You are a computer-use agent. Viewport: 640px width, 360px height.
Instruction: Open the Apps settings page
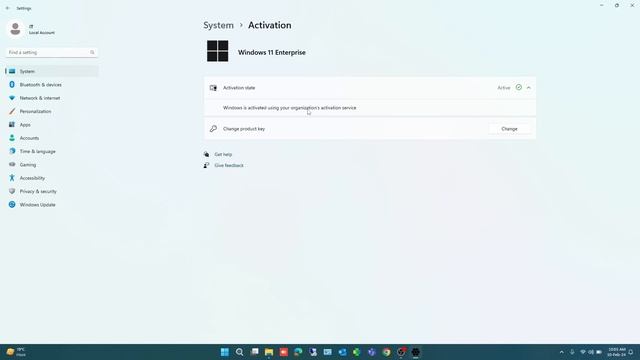tap(51, 125)
